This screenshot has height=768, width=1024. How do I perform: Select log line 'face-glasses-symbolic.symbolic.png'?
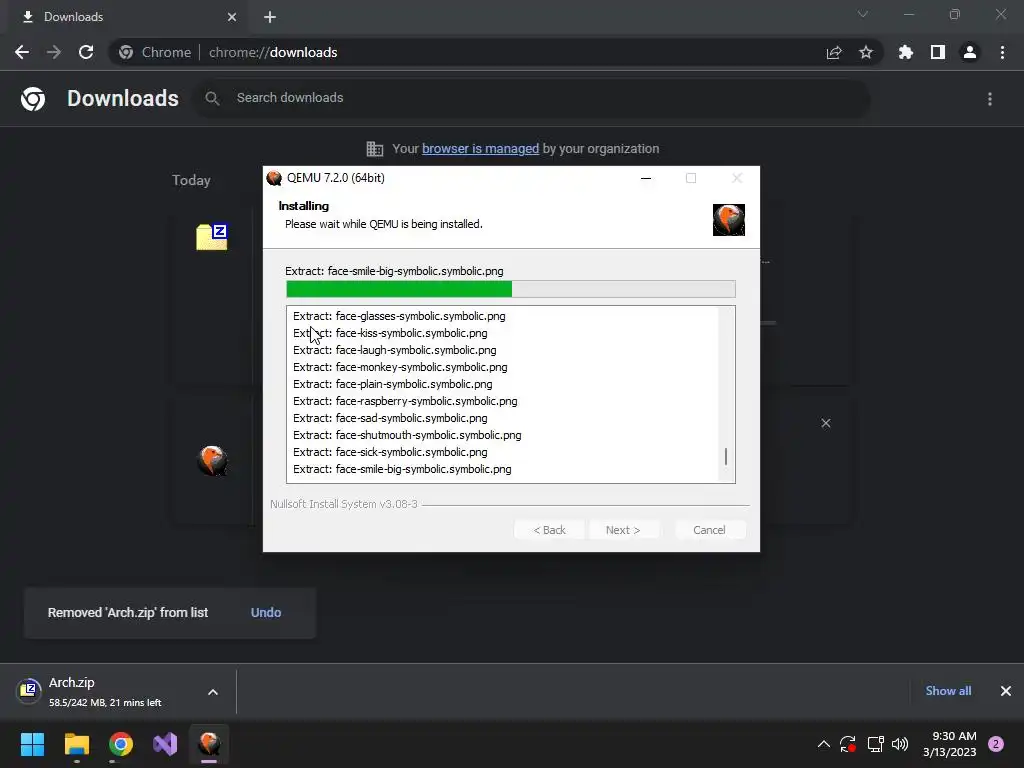pyautogui.click(x=399, y=316)
